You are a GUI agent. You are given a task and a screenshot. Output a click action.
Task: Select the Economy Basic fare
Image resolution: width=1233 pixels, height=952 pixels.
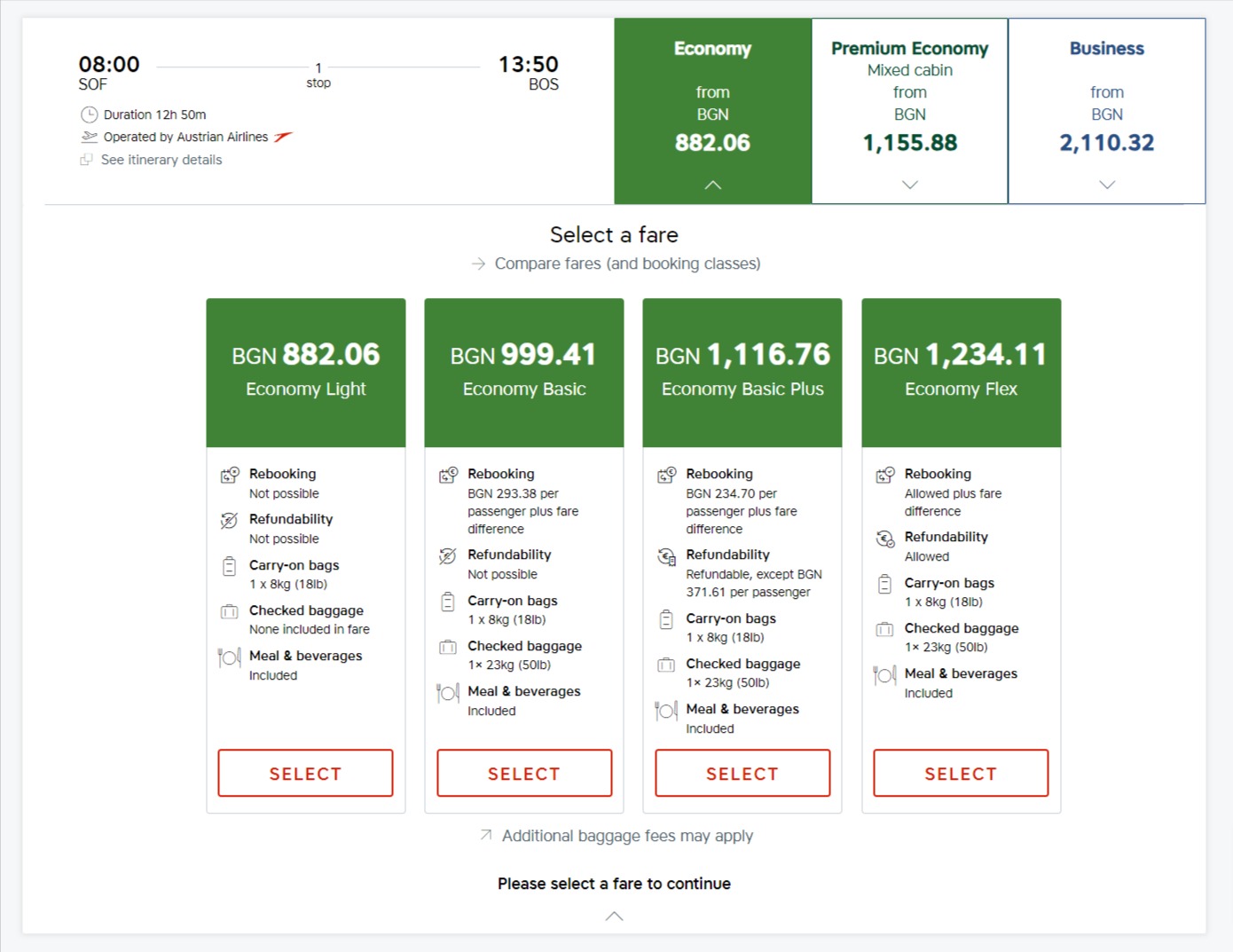(x=524, y=773)
